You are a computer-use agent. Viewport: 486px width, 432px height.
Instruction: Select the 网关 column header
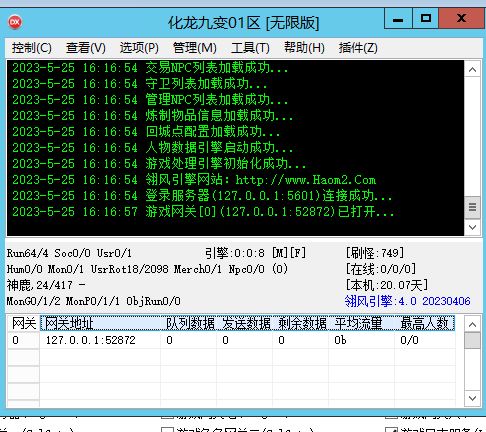[23, 323]
